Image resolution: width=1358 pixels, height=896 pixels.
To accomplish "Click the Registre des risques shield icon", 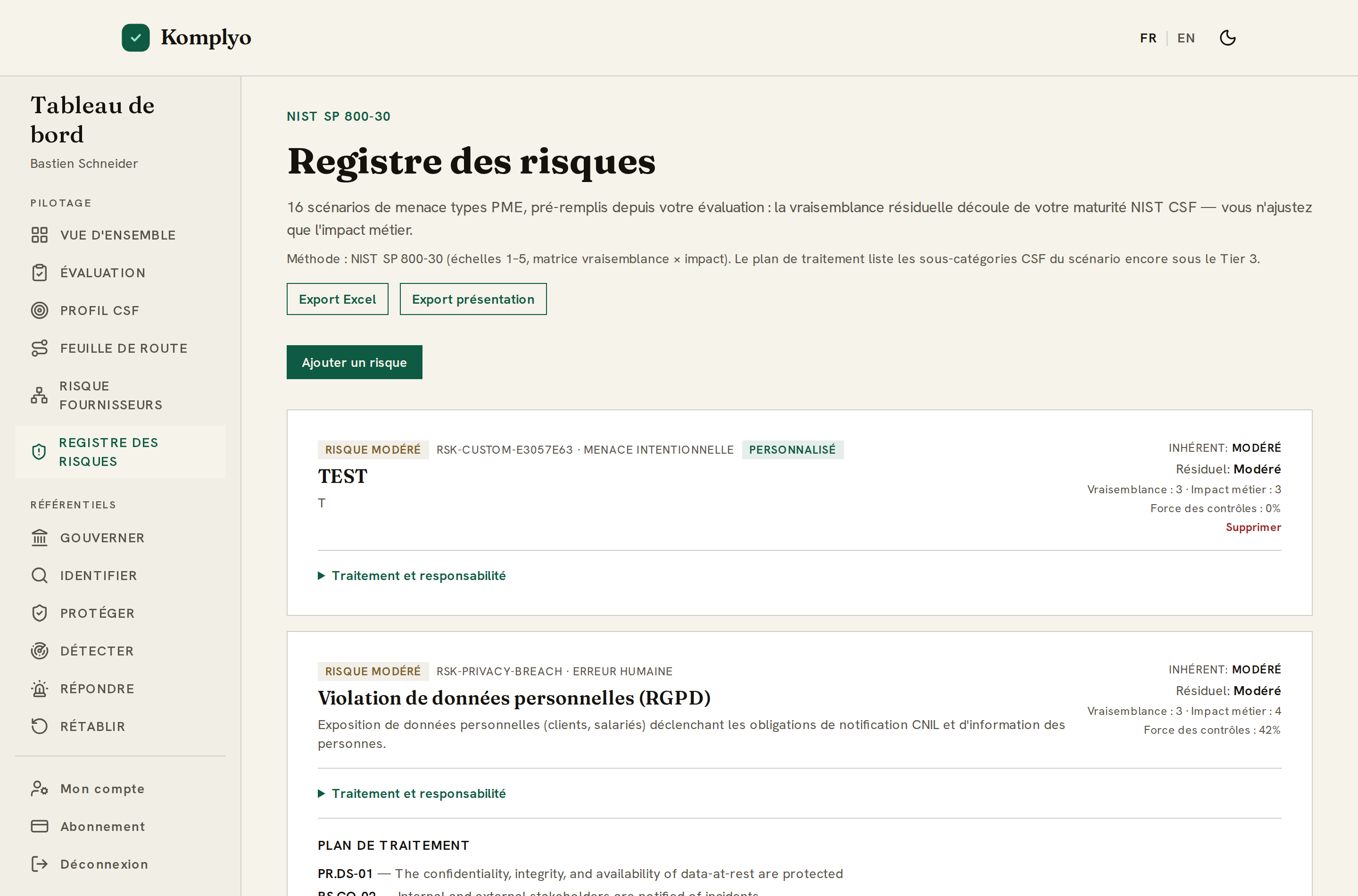I will coord(39,452).
